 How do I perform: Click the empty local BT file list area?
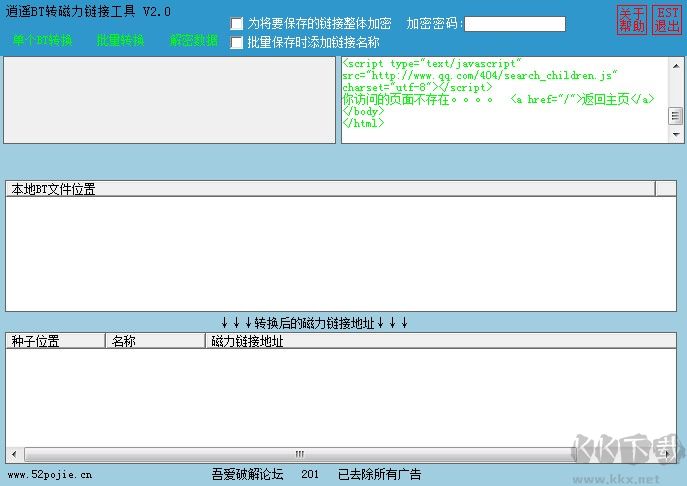(x=340, y=253)
